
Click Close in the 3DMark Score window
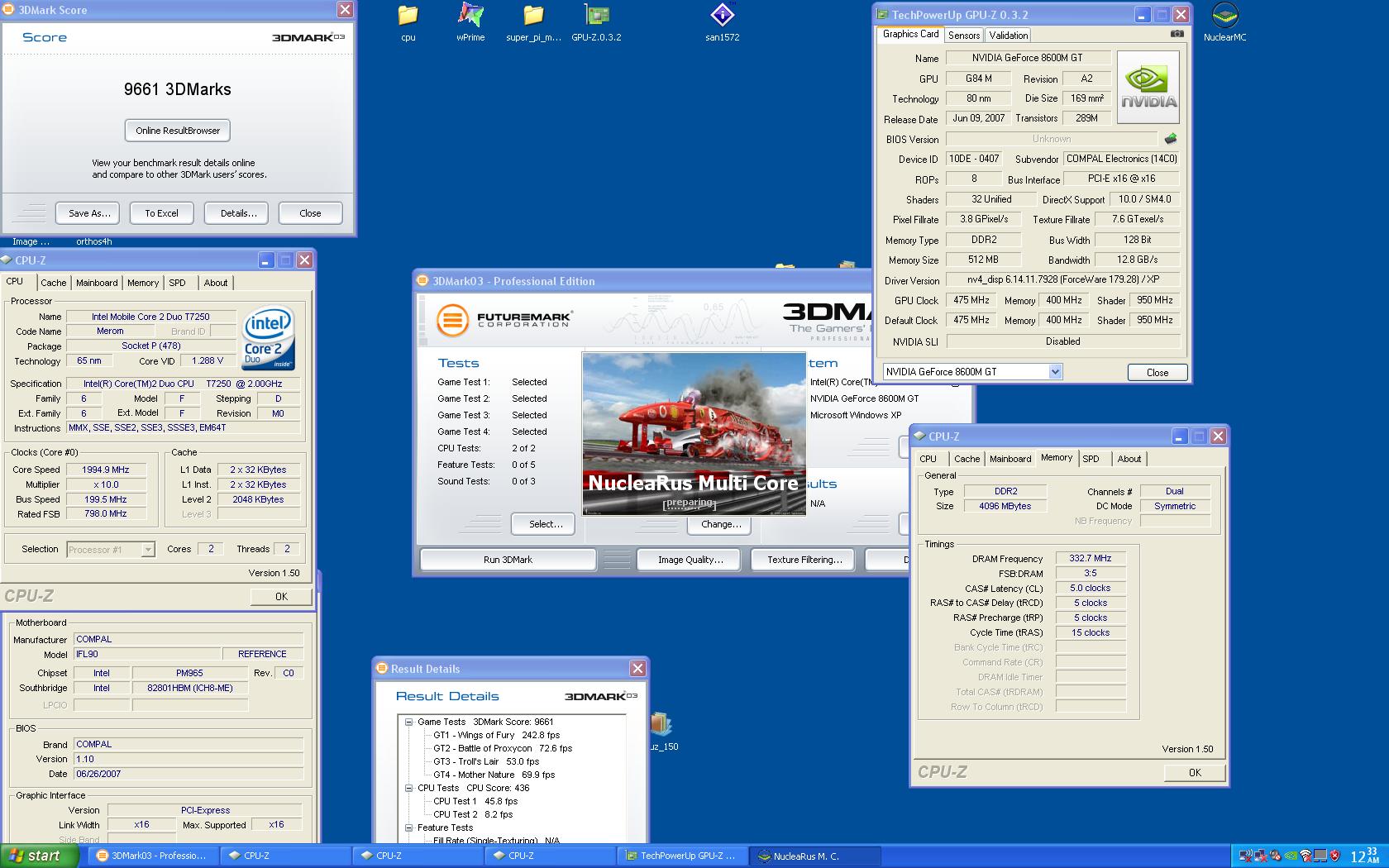tap(310, 213)
